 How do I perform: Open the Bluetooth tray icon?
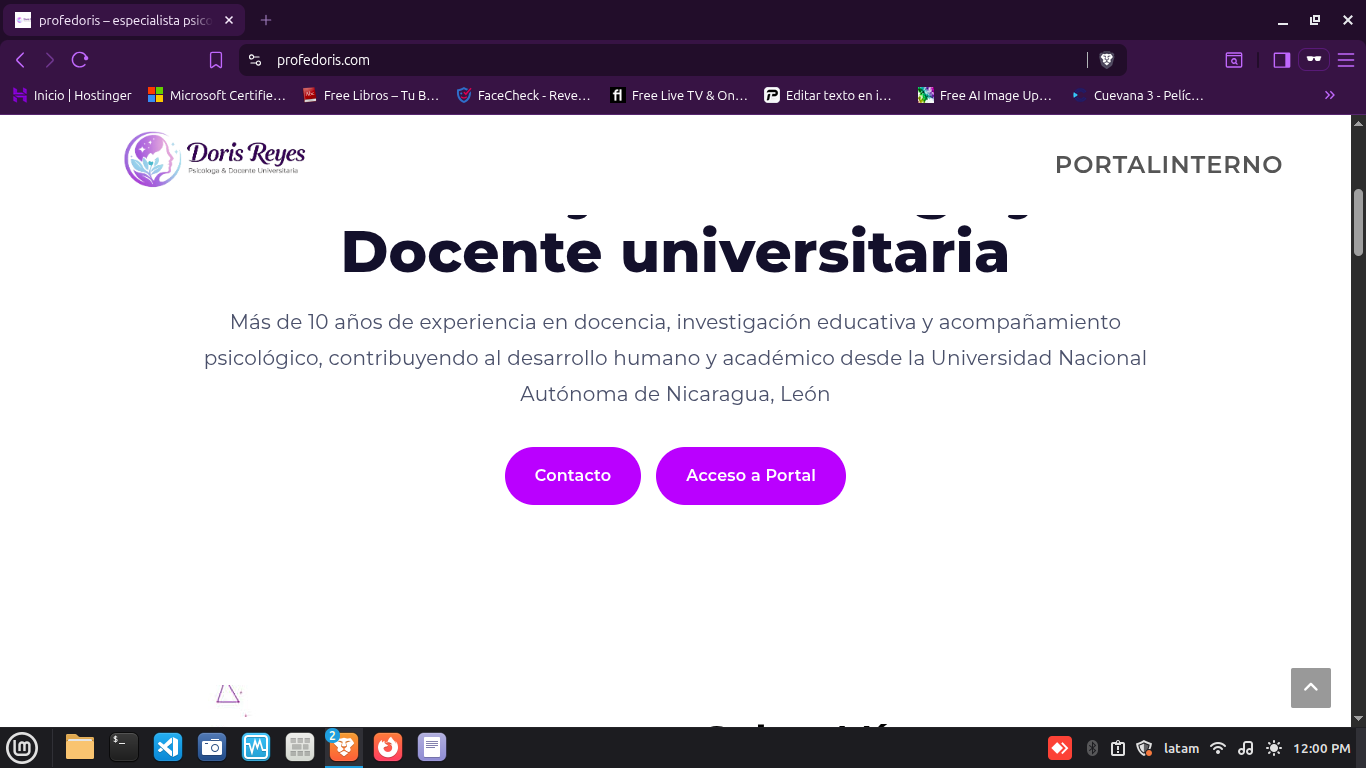[x=1093, y=748]
